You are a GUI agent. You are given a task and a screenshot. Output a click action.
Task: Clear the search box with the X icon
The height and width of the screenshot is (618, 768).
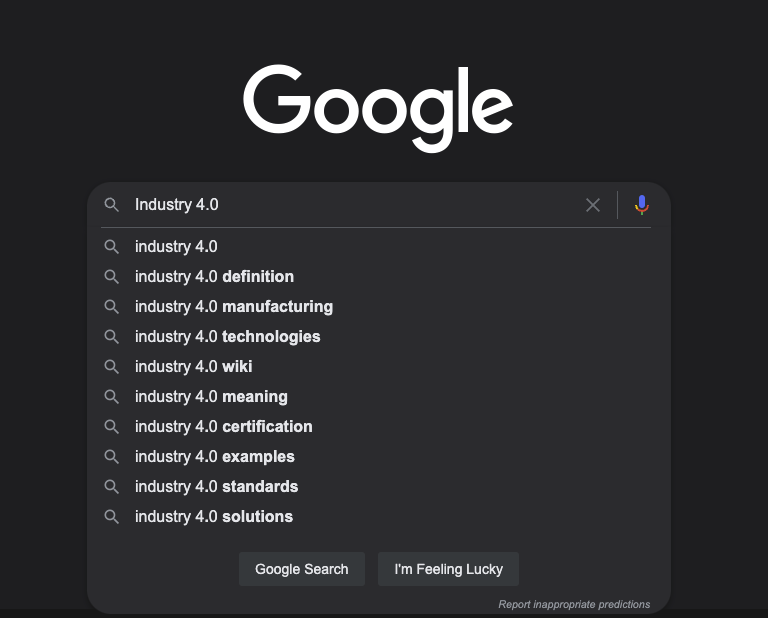pos(593,205)
